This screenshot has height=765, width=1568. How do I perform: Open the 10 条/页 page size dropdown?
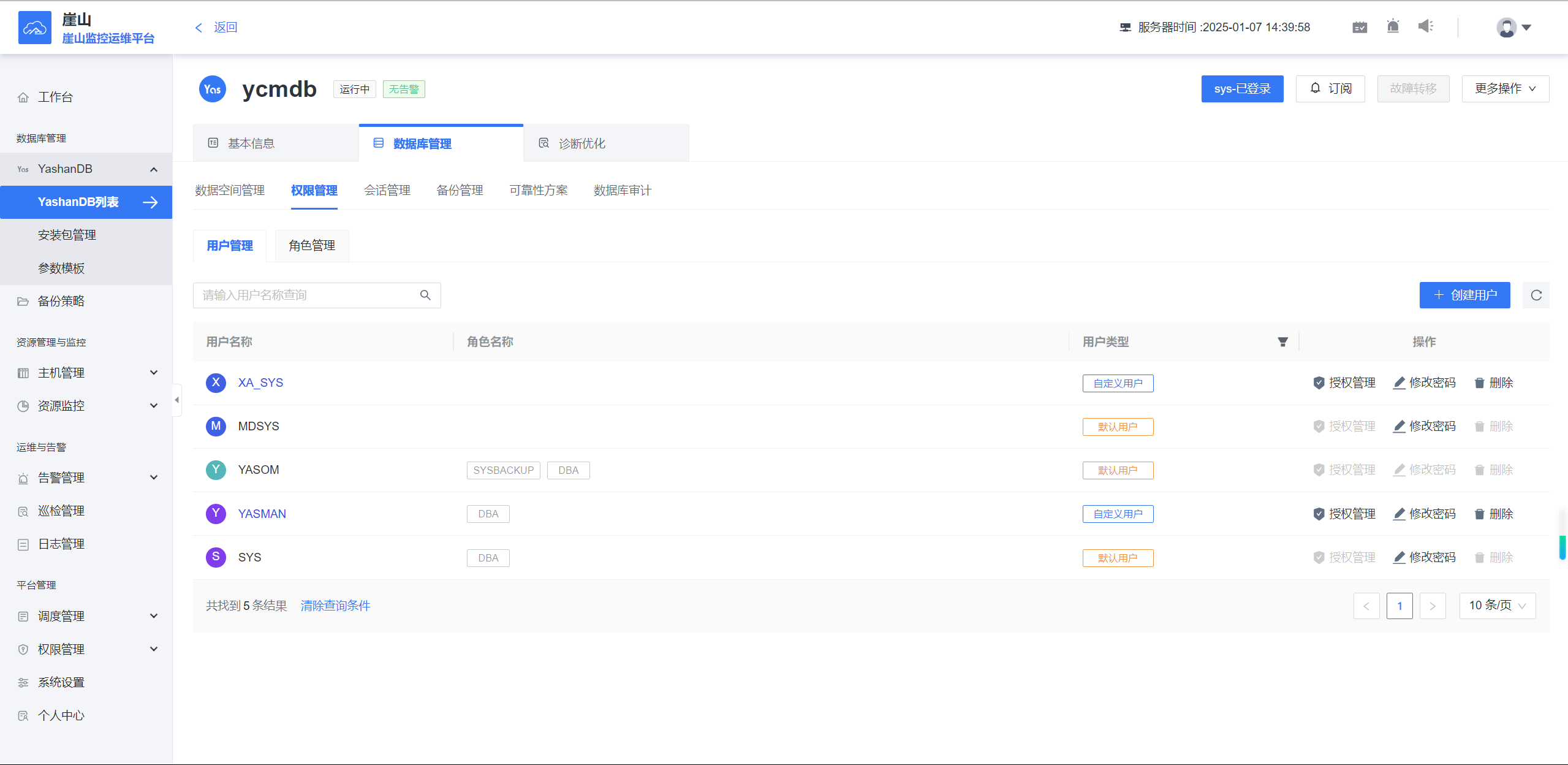click(x=1498, y=606)
